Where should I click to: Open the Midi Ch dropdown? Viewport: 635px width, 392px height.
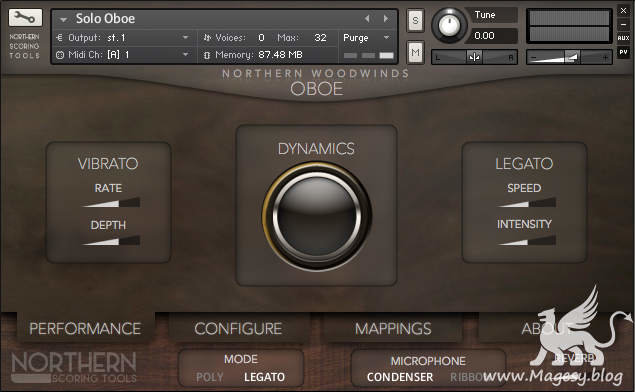pos(185,54)
